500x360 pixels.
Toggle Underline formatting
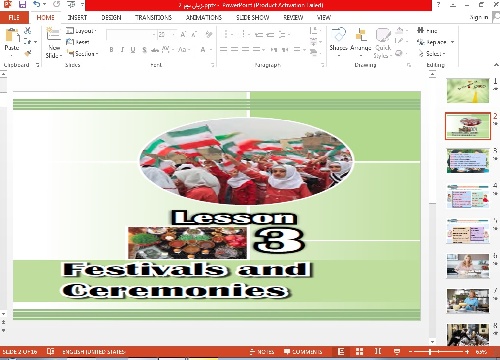pyautogui.click(x=133, y=50)
